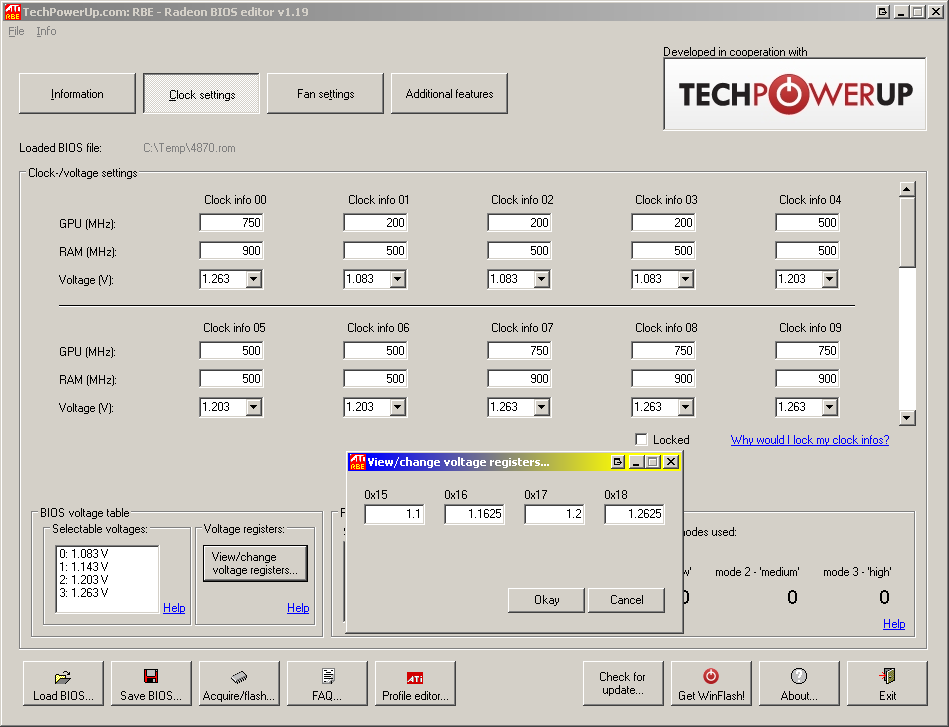Click the Save BIOS floppy icon button

tap(151, 683)
